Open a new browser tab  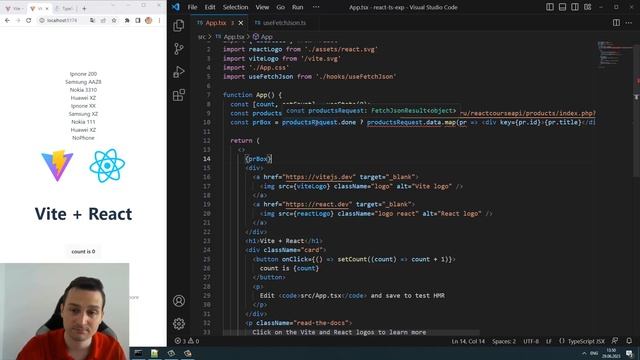(x=84, y=8)
